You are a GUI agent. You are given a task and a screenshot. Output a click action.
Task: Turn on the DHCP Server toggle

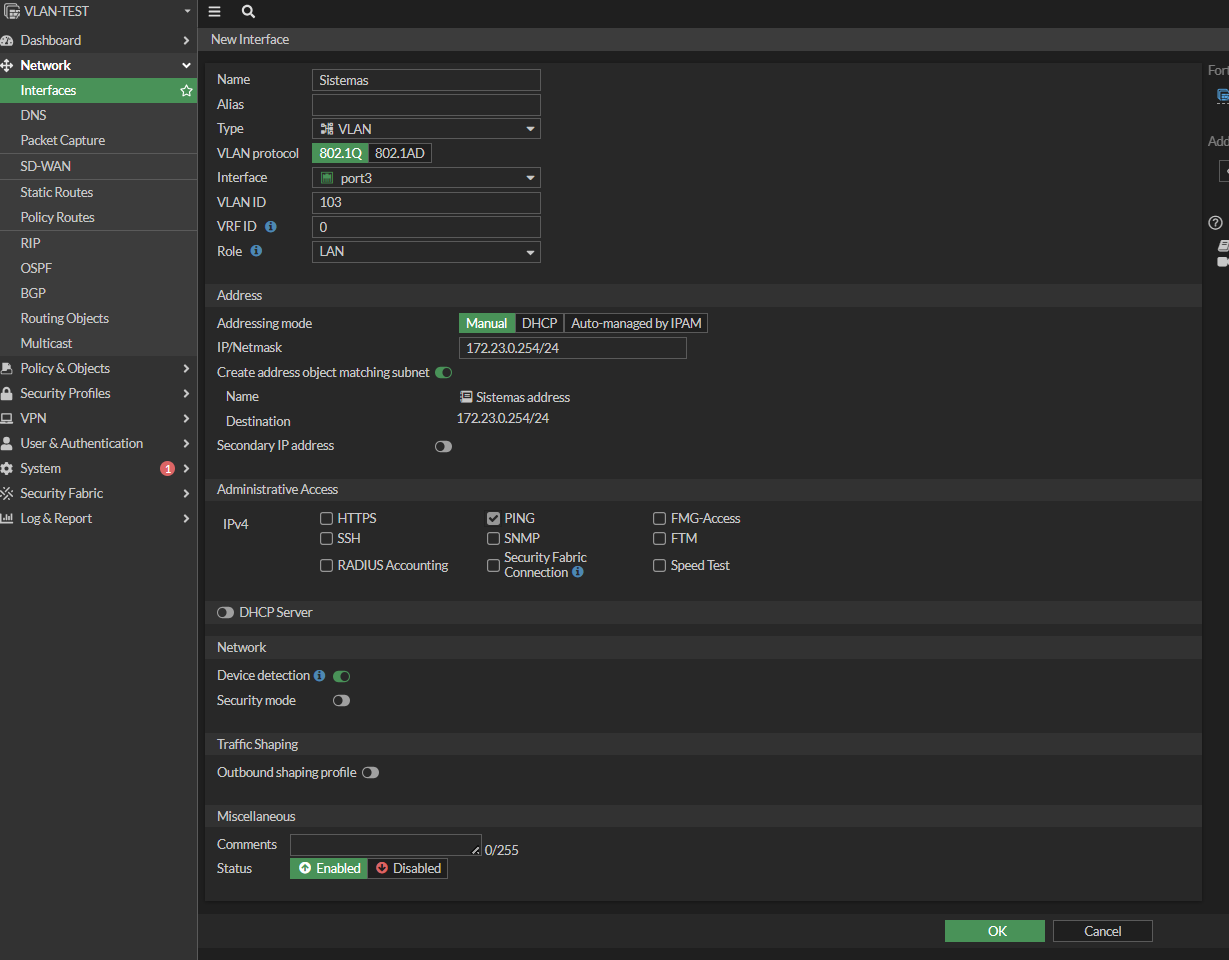225,612
